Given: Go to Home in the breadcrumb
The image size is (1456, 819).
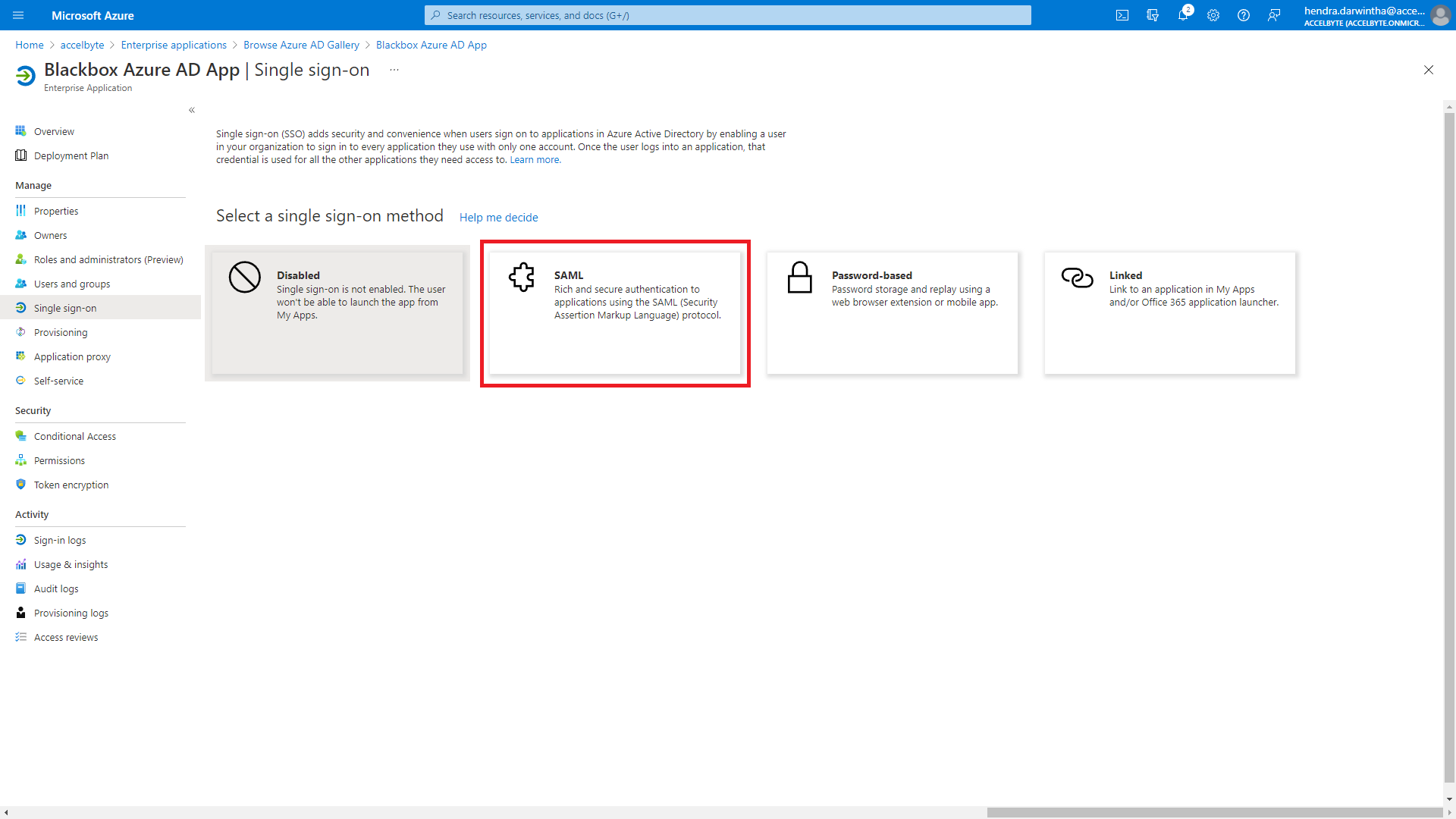Looking at the screenshot, I should pyautogui.click(x=30, y=45).
